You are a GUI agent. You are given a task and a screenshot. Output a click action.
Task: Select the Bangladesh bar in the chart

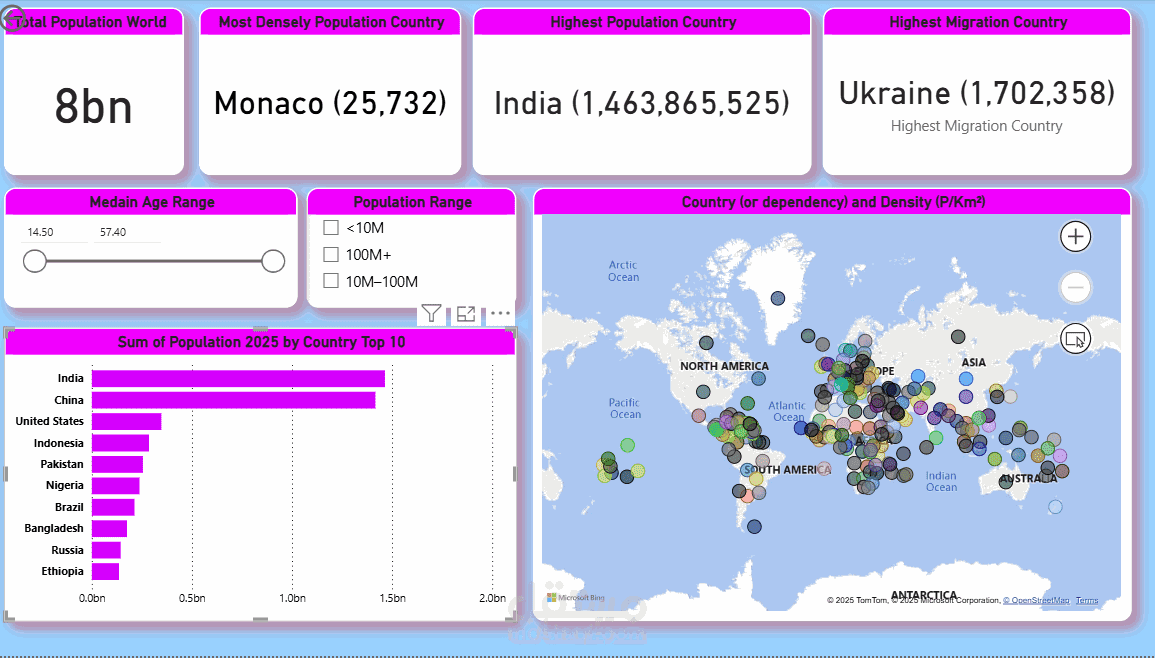110,528
